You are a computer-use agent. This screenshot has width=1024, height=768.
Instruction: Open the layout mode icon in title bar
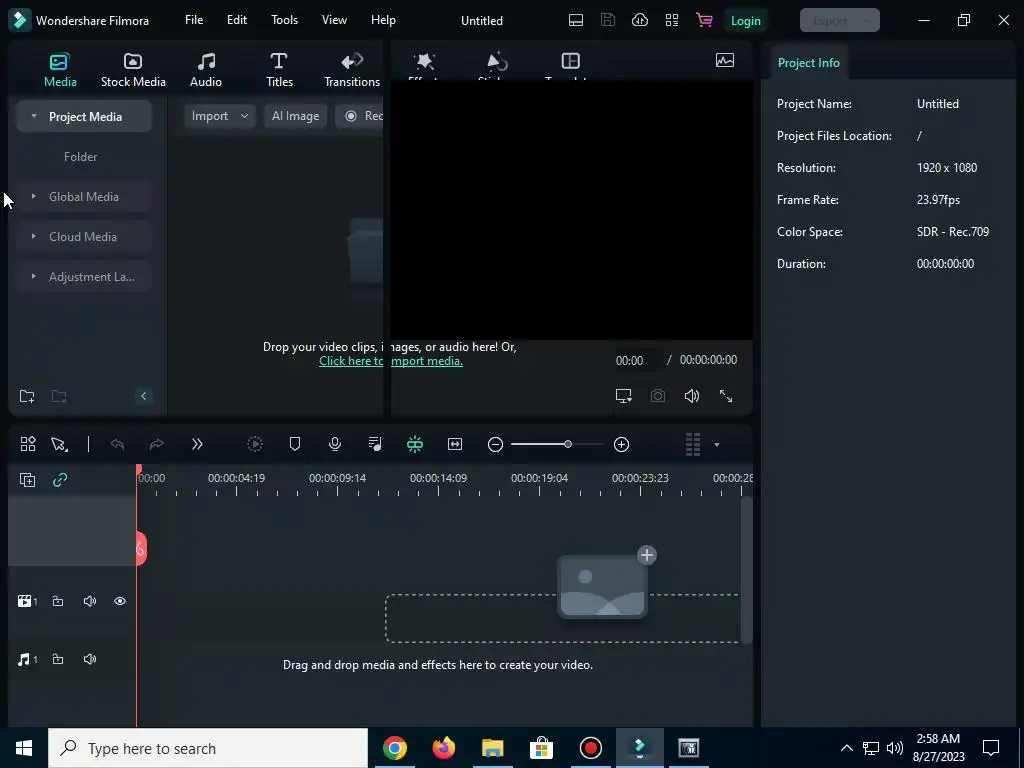575,20
